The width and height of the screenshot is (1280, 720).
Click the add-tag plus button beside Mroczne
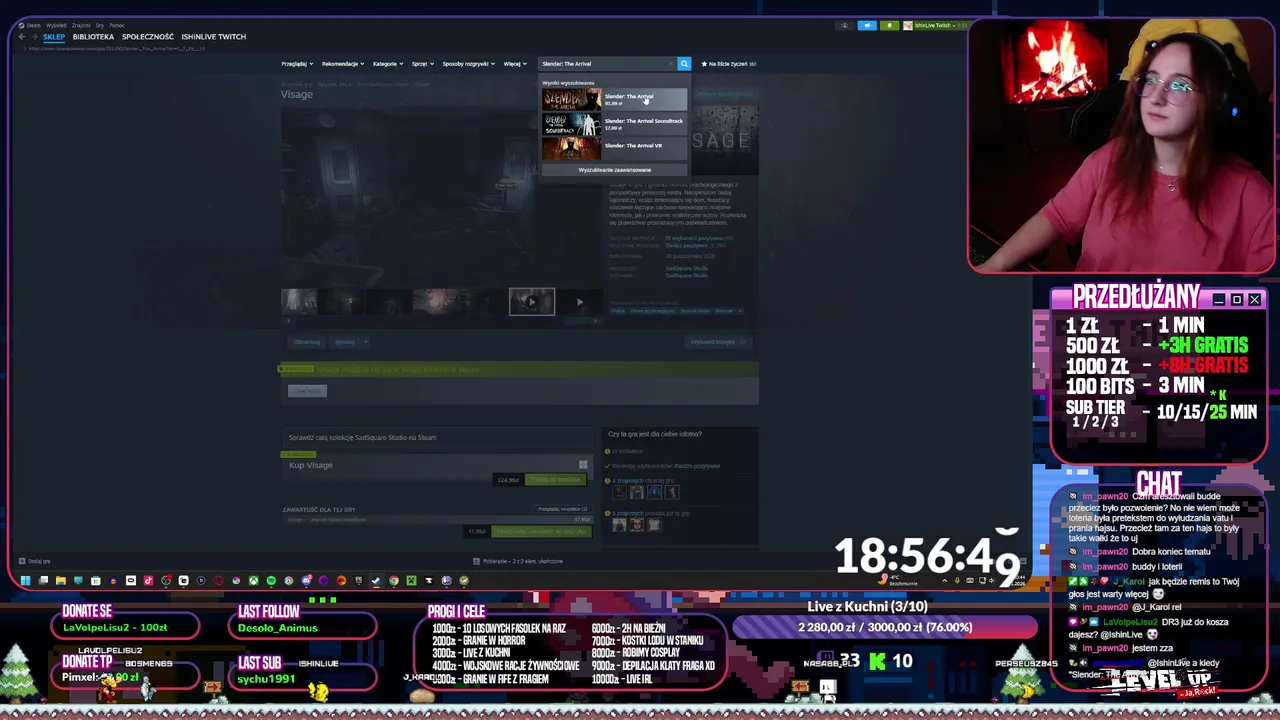pos(740,311)
